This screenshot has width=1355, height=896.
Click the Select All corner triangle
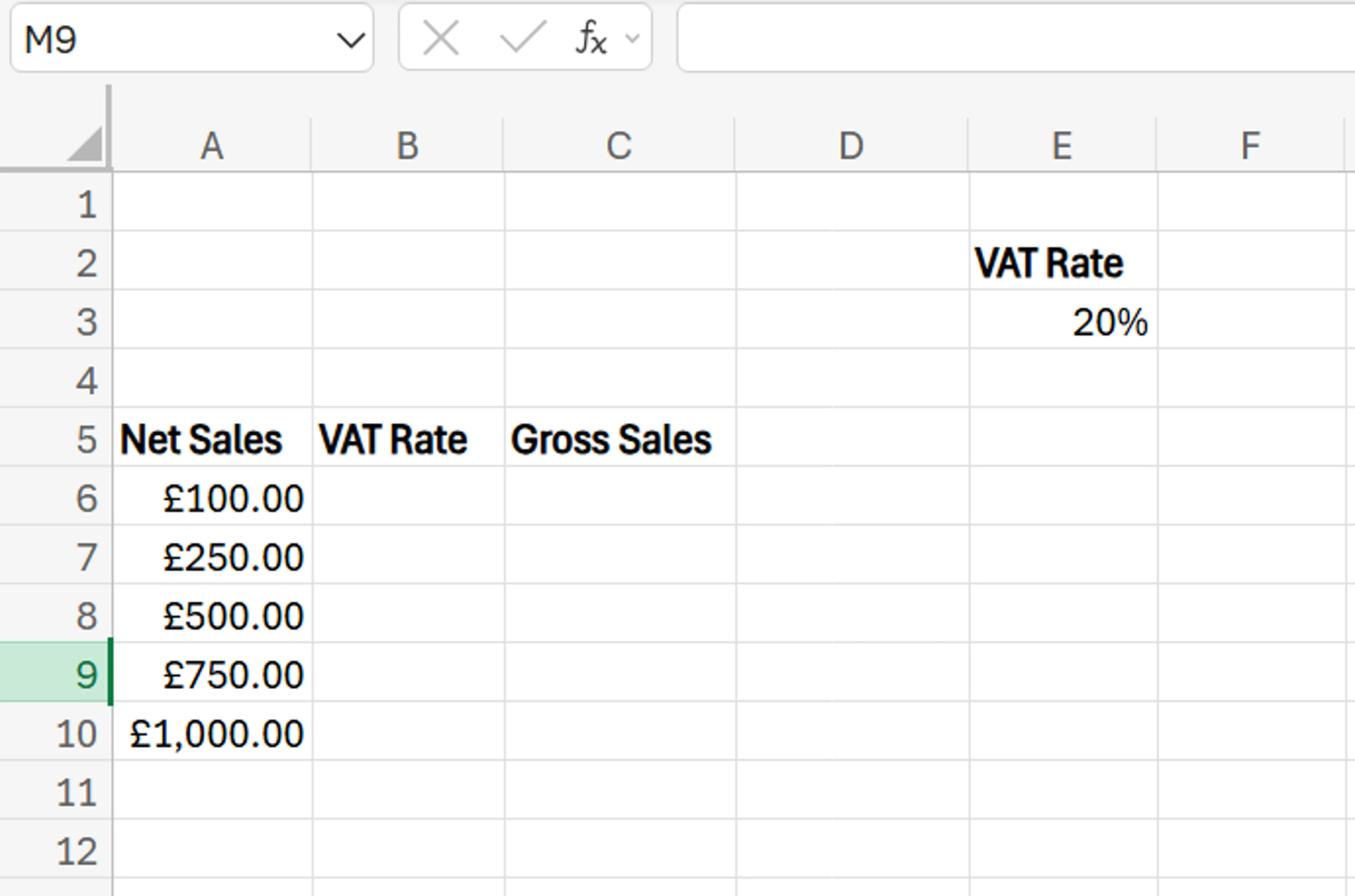[x=85, y=144]
